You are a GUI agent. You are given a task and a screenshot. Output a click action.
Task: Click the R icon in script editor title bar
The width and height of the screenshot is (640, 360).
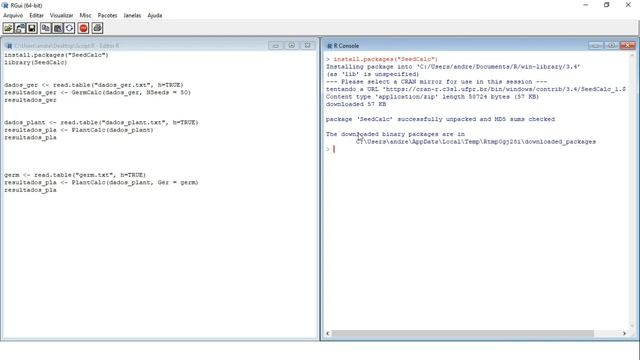pyautogui.click(x=9, y=46)
